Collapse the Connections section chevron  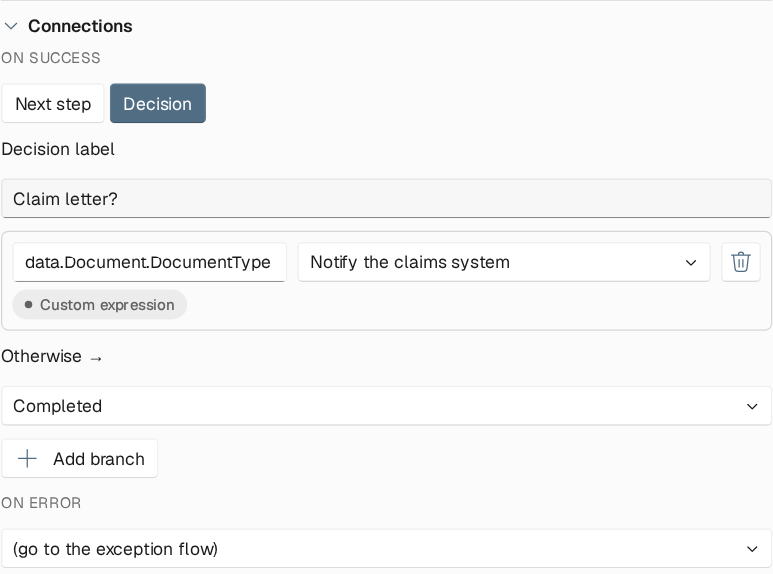(11, 26)
